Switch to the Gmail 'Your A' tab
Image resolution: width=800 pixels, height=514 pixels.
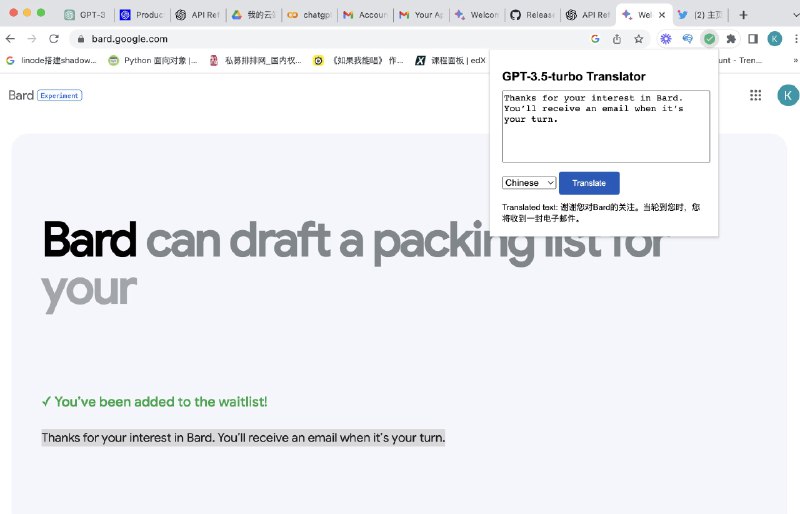(x=421, y=15)
